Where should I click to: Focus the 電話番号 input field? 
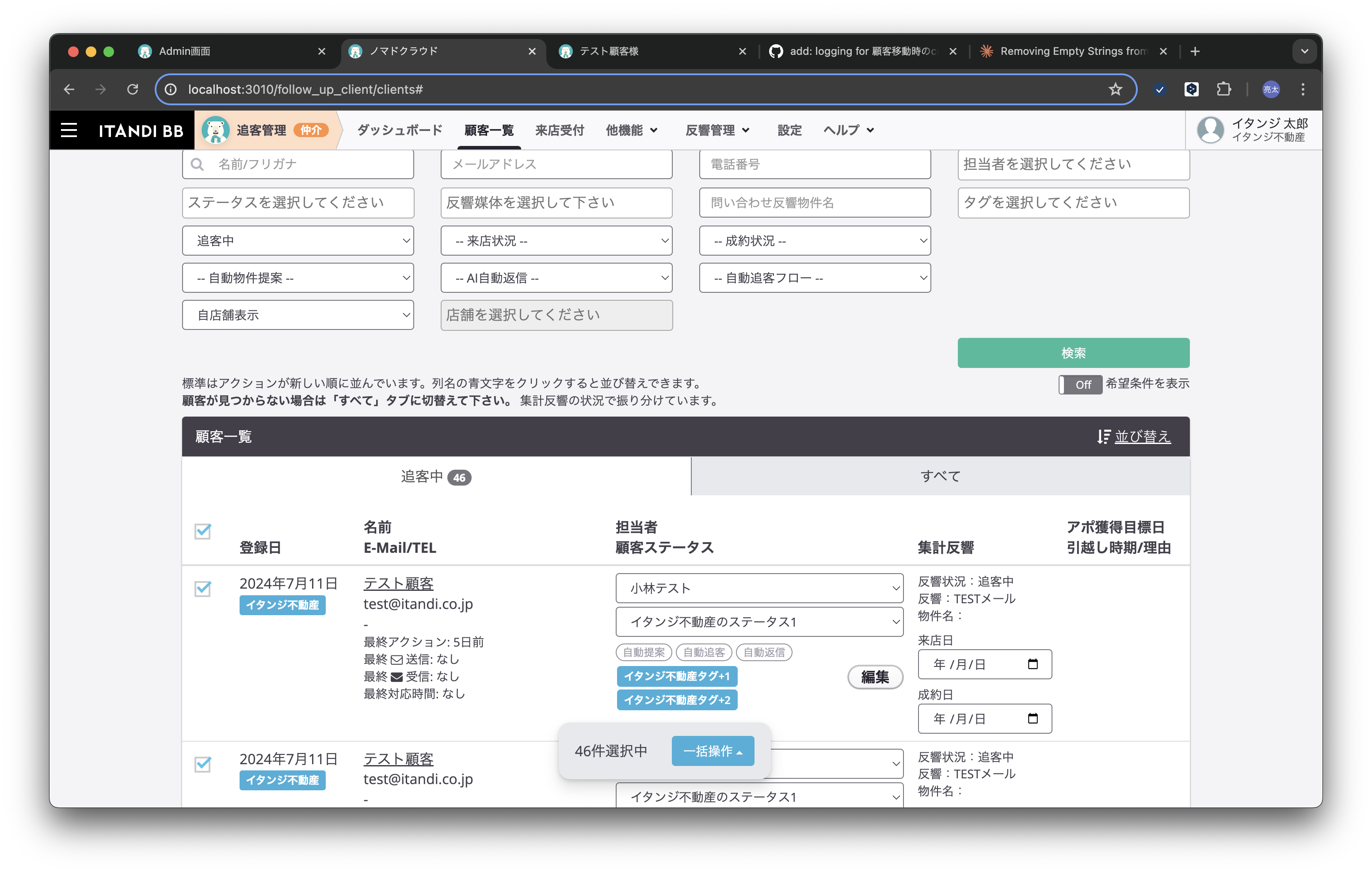(816, 164)
